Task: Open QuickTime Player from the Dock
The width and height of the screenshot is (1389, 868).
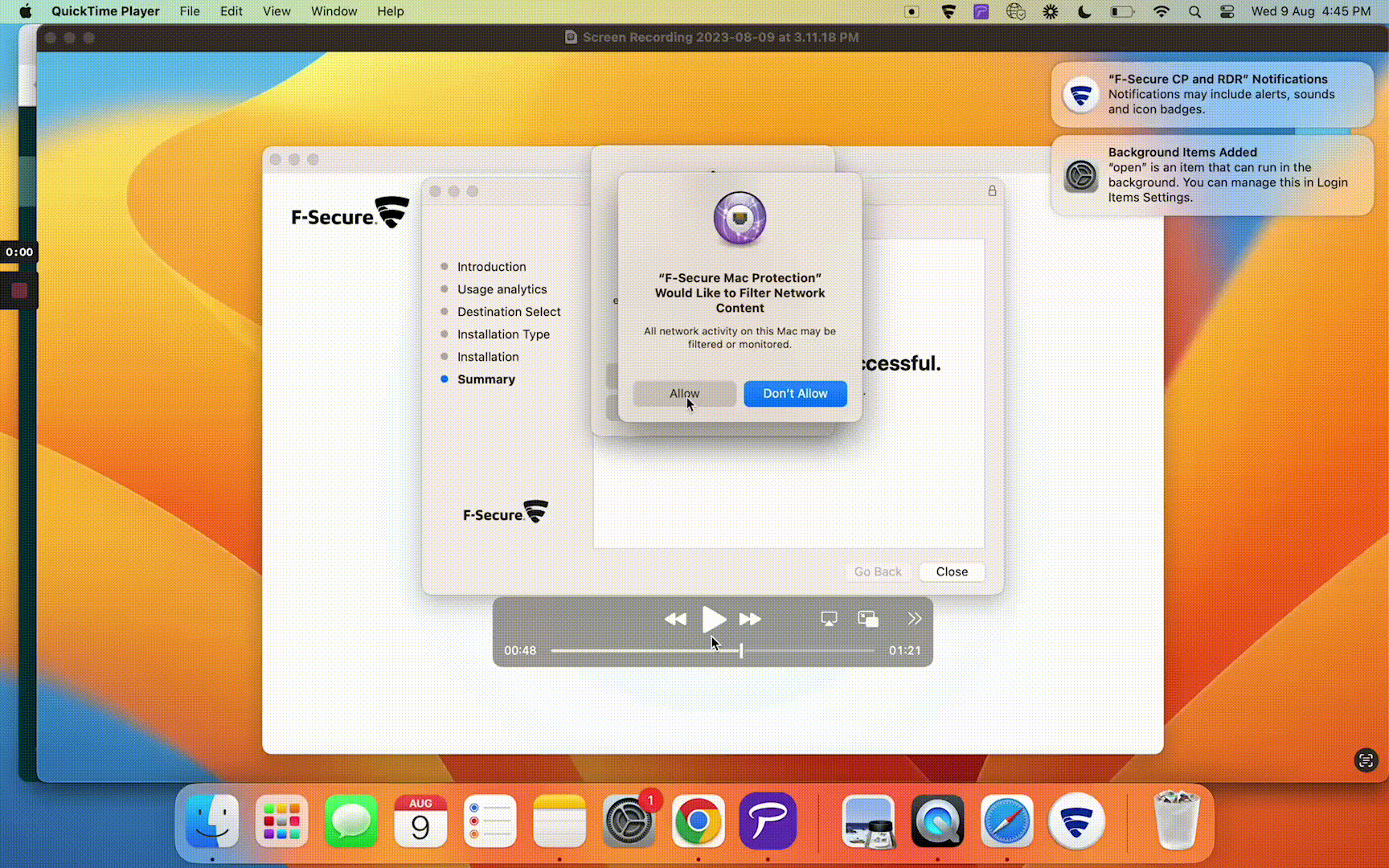Action: coord(937,821)
